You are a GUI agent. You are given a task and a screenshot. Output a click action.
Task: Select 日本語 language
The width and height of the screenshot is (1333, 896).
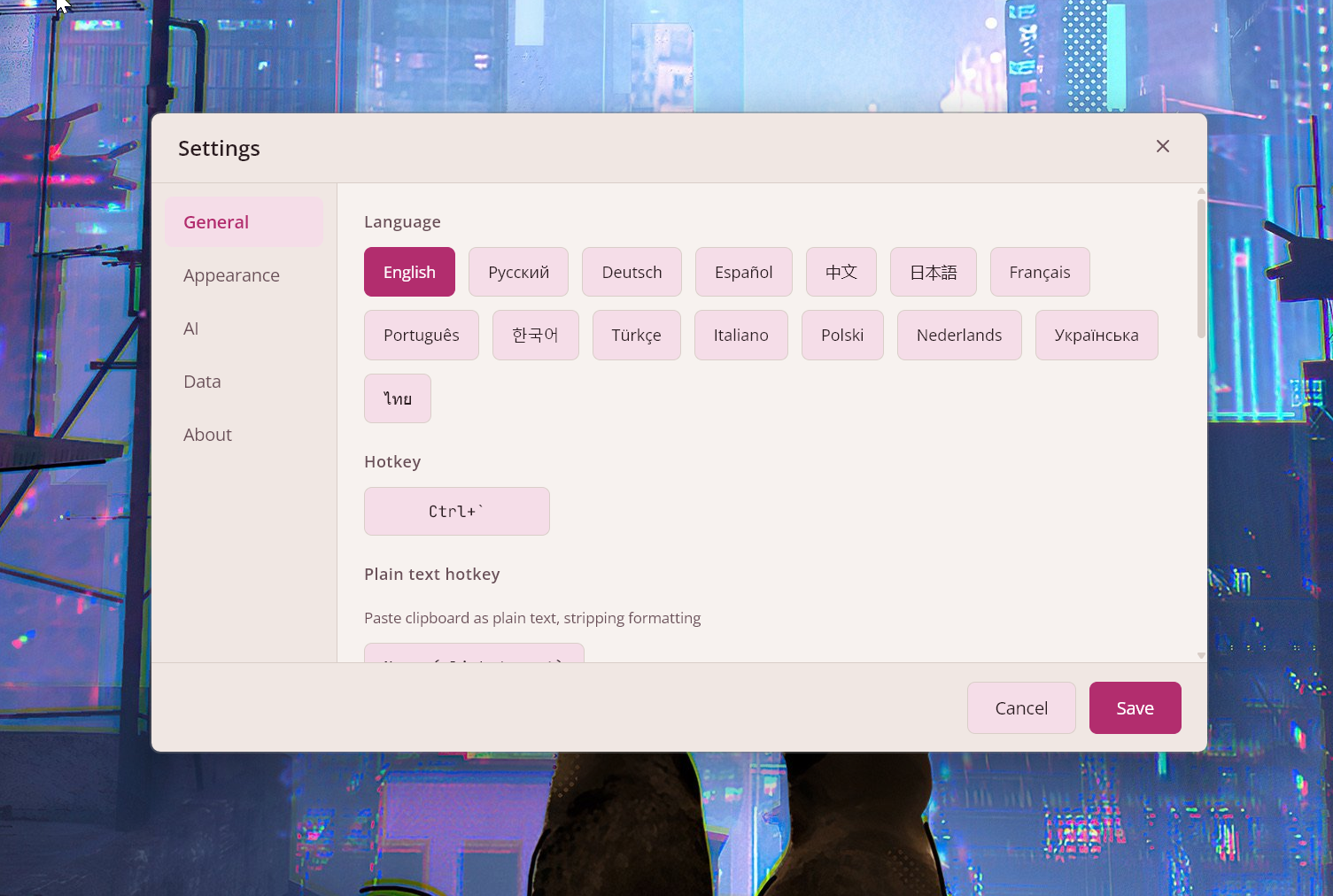[933, 272]
